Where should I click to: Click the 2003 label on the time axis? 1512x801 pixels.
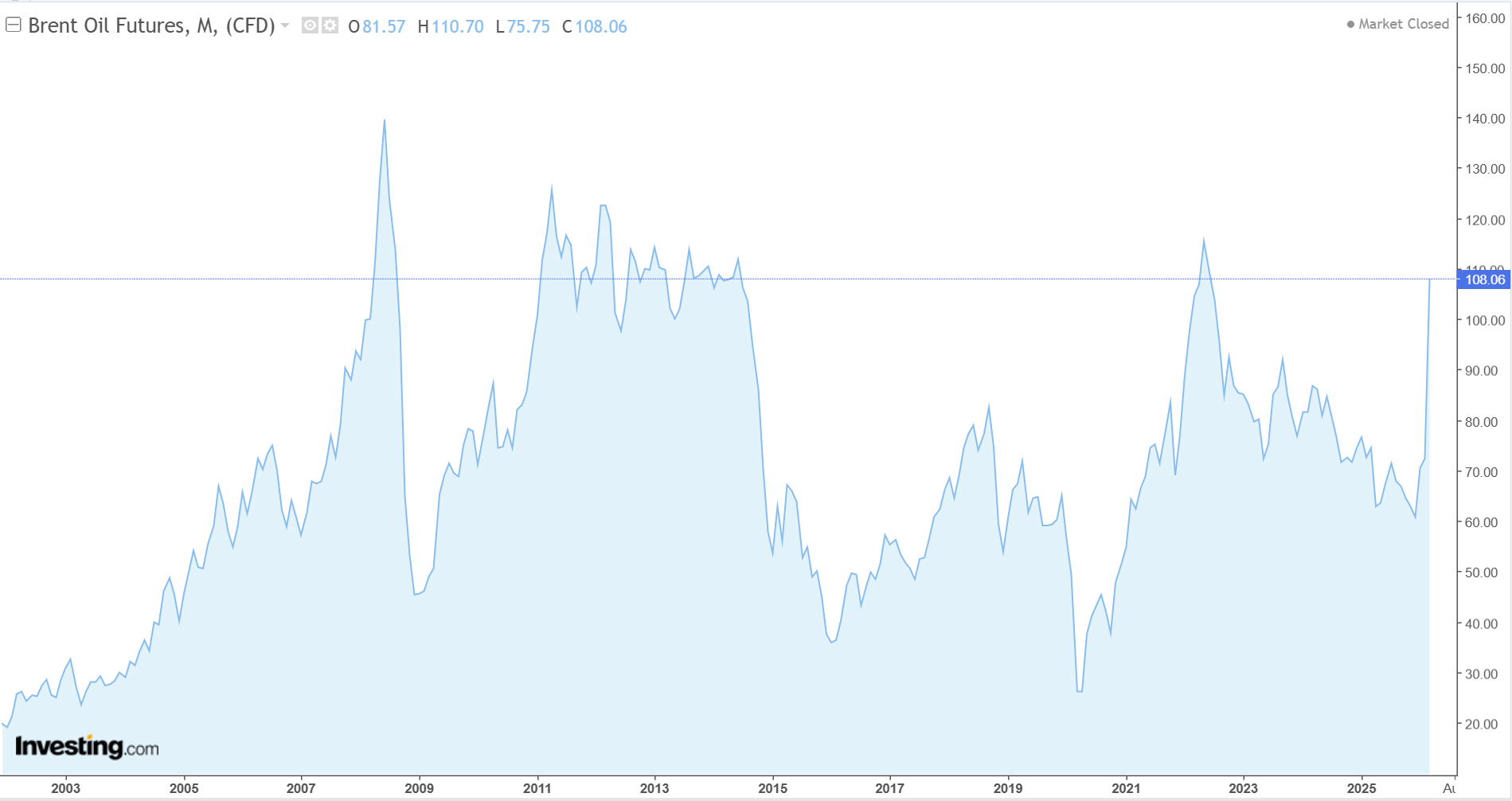[65, 788]
